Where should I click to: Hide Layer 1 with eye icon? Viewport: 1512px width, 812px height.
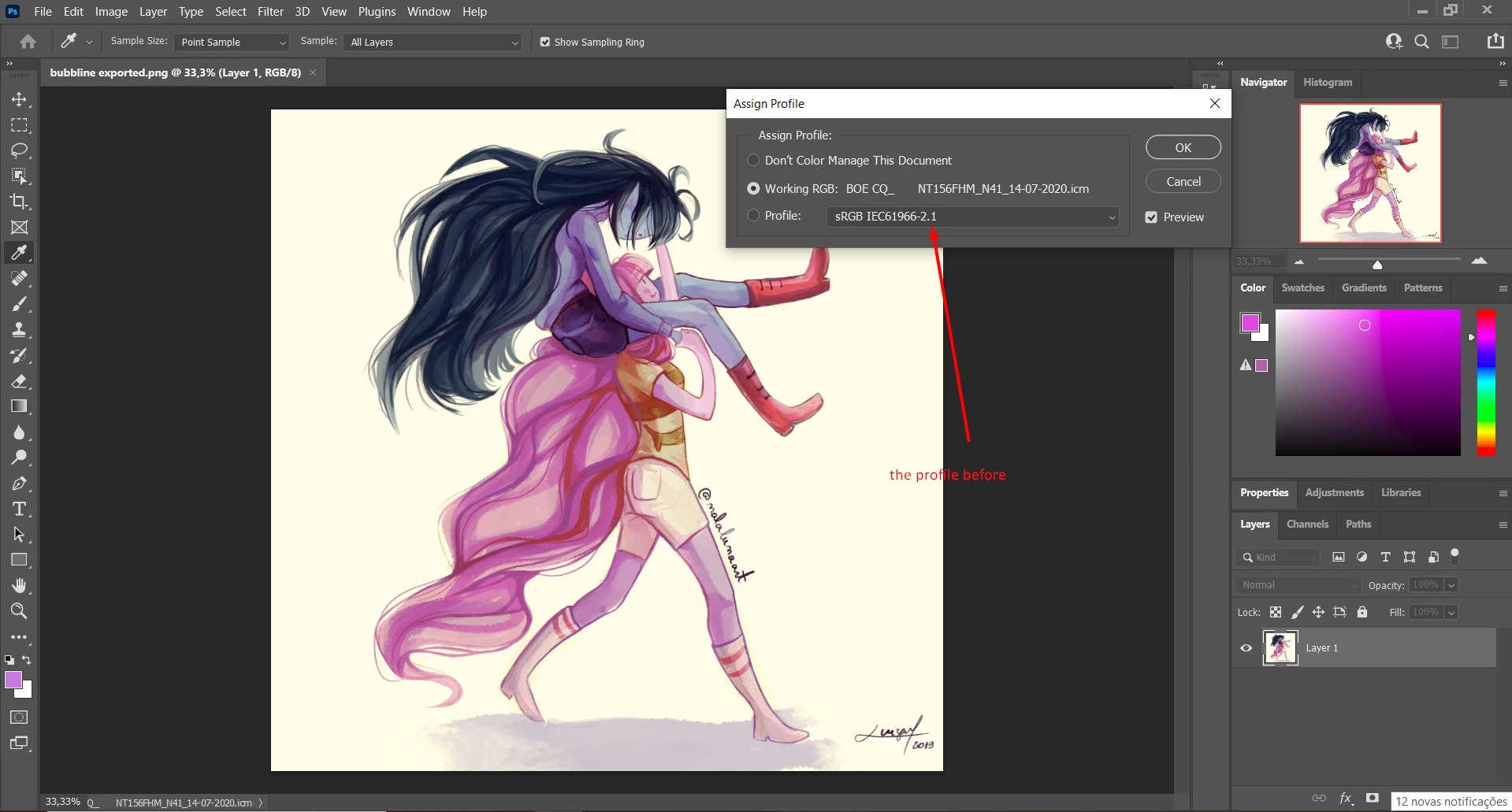[1246, 648]
